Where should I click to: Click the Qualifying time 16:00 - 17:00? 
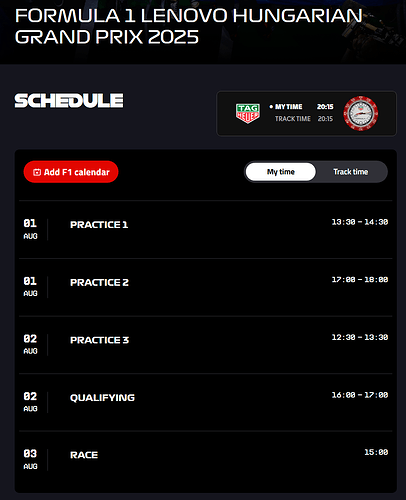point(360,395)
